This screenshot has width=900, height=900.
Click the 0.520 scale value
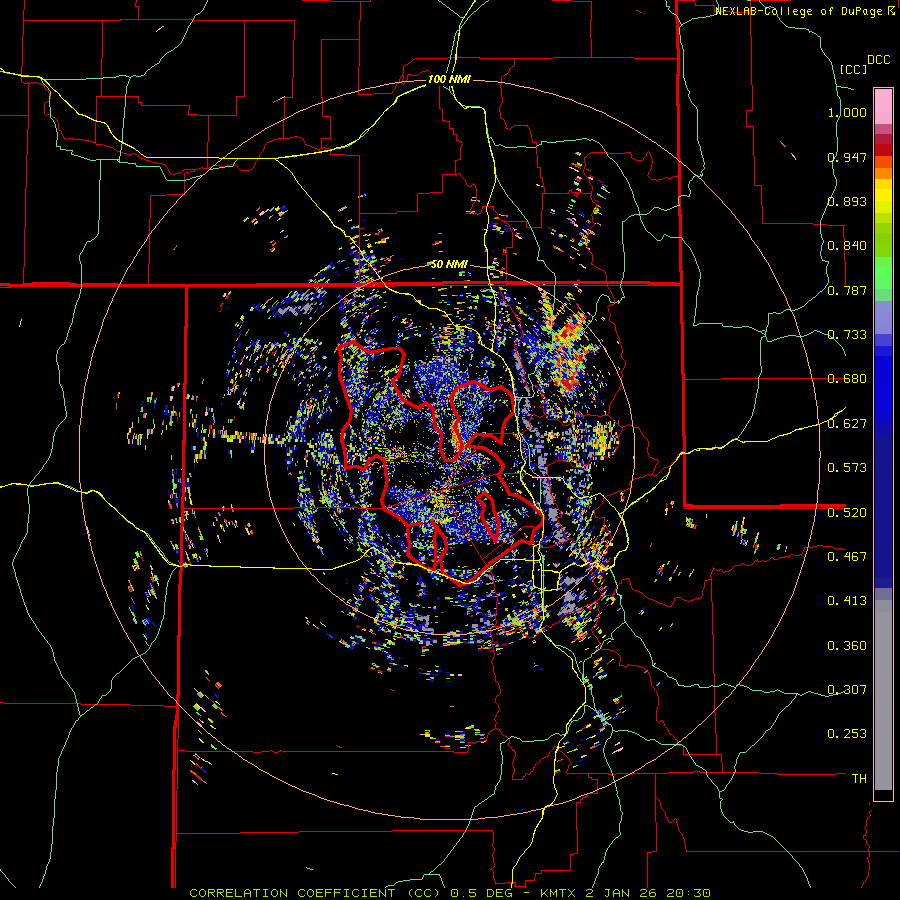847,513
